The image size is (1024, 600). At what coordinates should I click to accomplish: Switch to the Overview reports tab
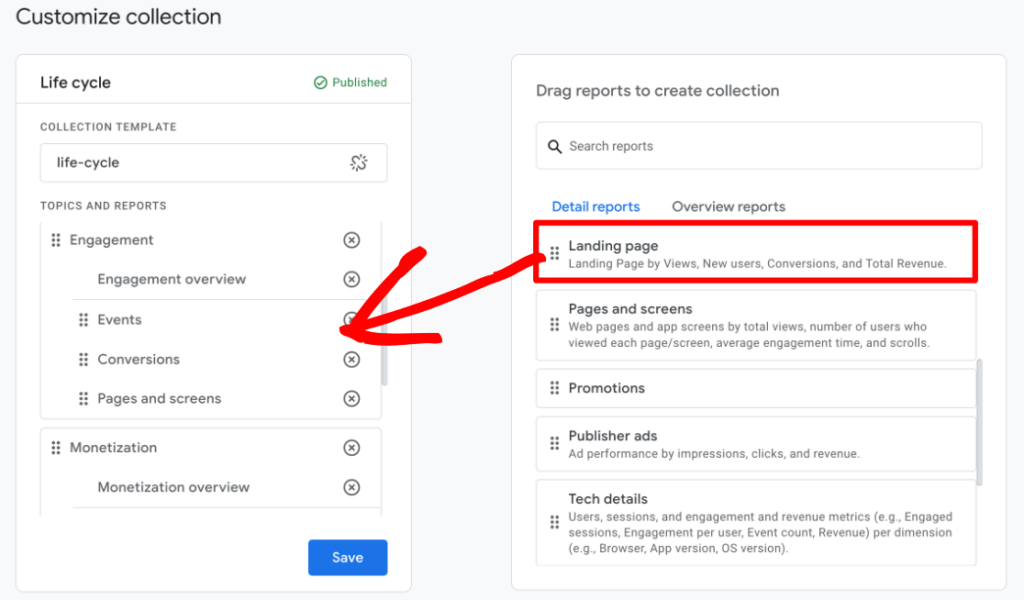[728, 206]
